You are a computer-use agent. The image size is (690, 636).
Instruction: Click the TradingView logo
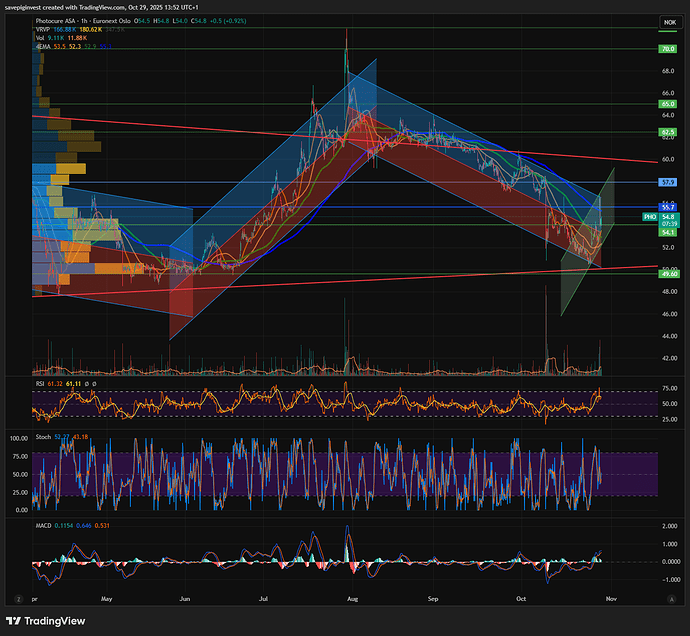pos(47,620)
